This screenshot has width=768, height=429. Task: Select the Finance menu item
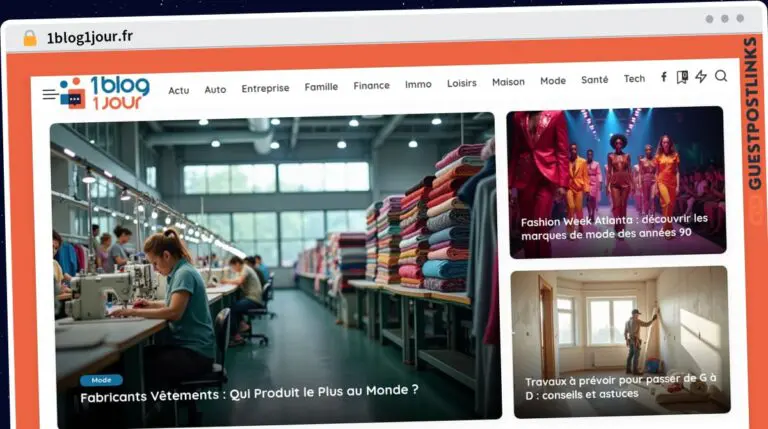[372, 85]
